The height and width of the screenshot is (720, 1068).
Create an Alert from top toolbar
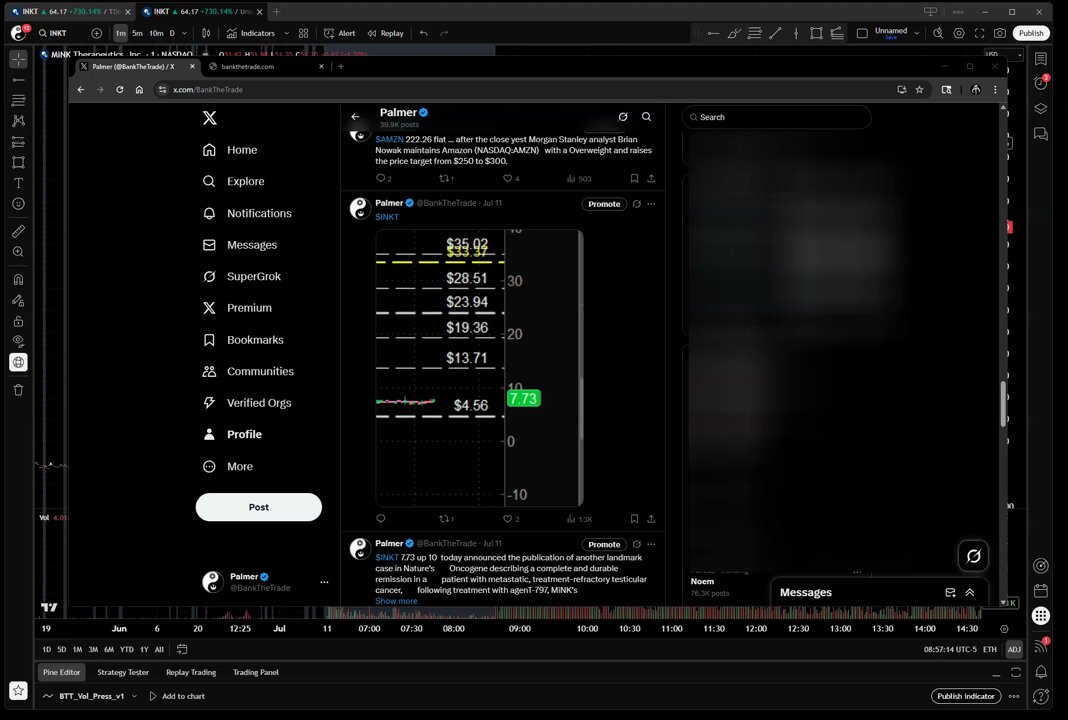pyautogui.click(x=339, y=33)
